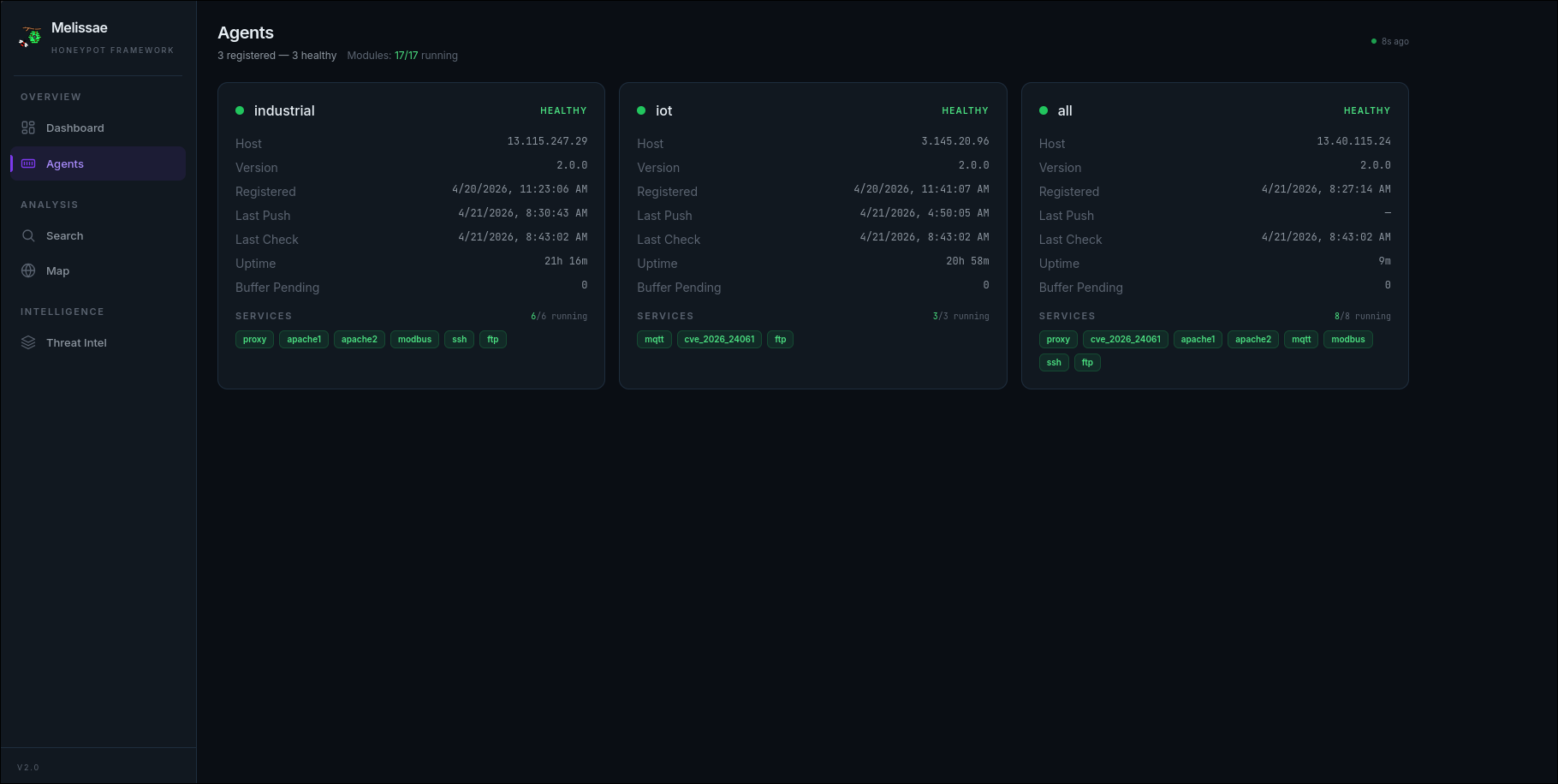Click cve_2026_24061 tag in iot card
This screenshot has height=784, width=1558.
pyautogui.click(x=720, y=339)
